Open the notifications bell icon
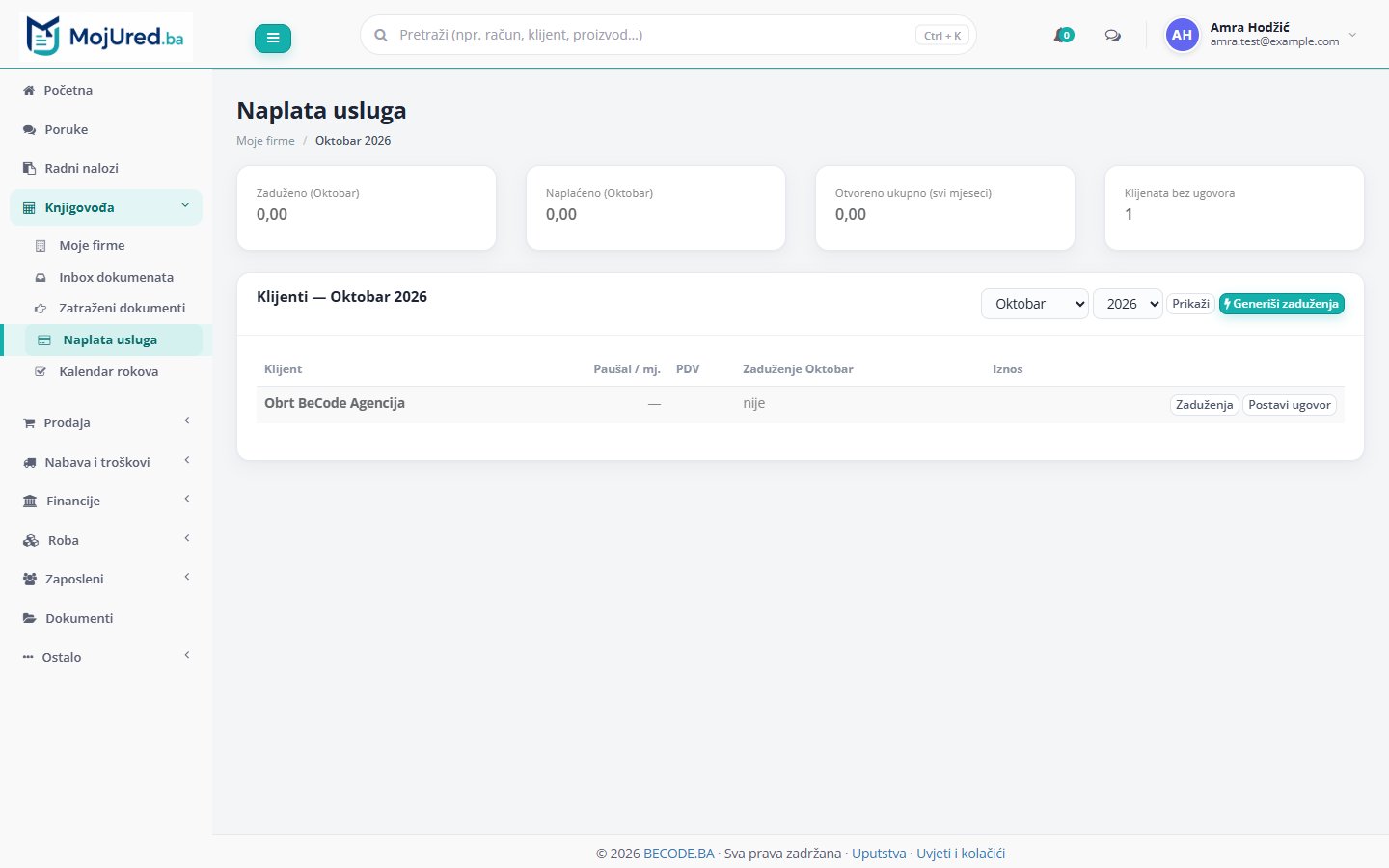Screen dimensions: 1389x868 coord(1063,36)
